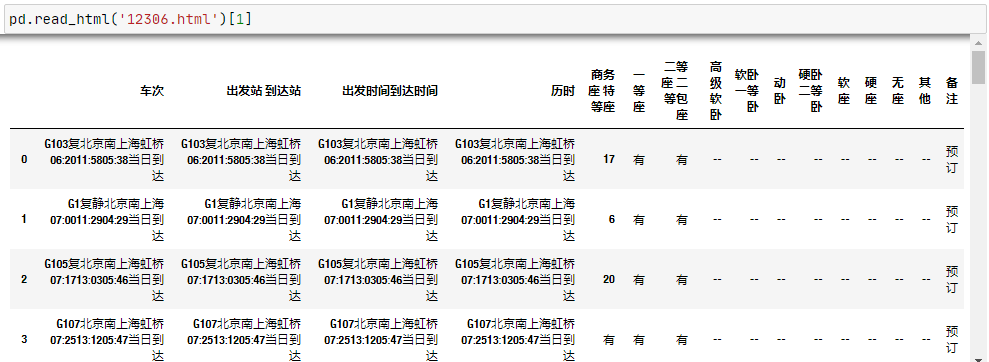Click the G105 cell under 出发站 到达站 column
Image resolution: width=989 pixels, height=362 pixels.
tap(241, 279)
